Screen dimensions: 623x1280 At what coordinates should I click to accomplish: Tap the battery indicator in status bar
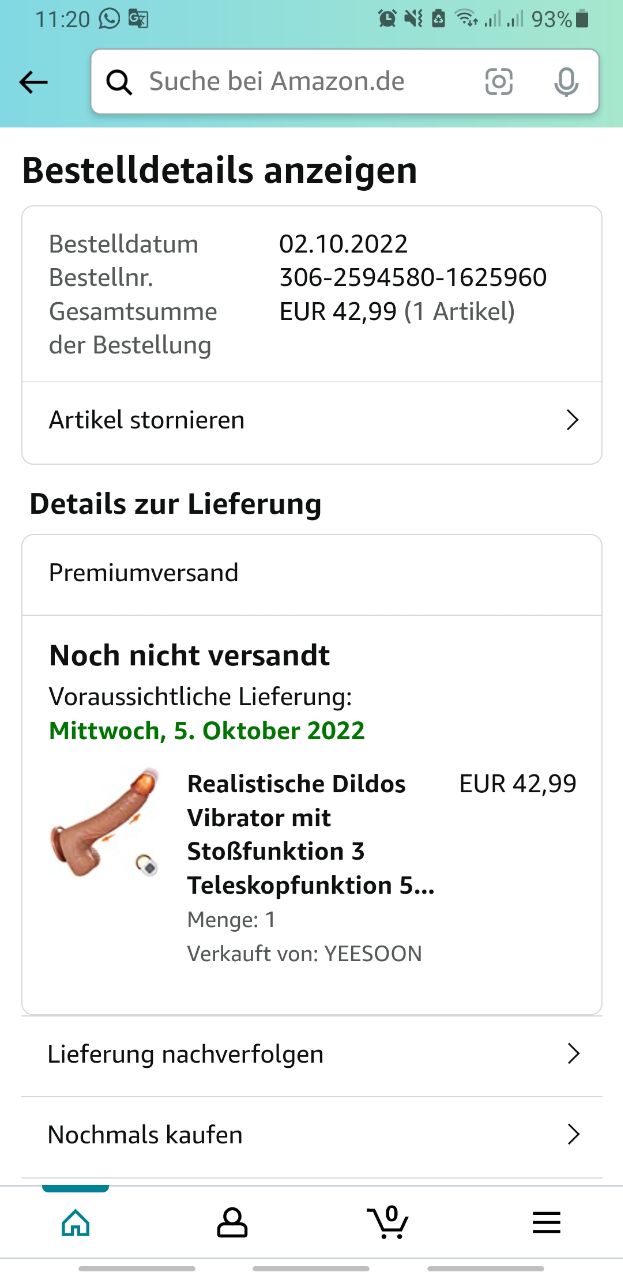[582, 19]
